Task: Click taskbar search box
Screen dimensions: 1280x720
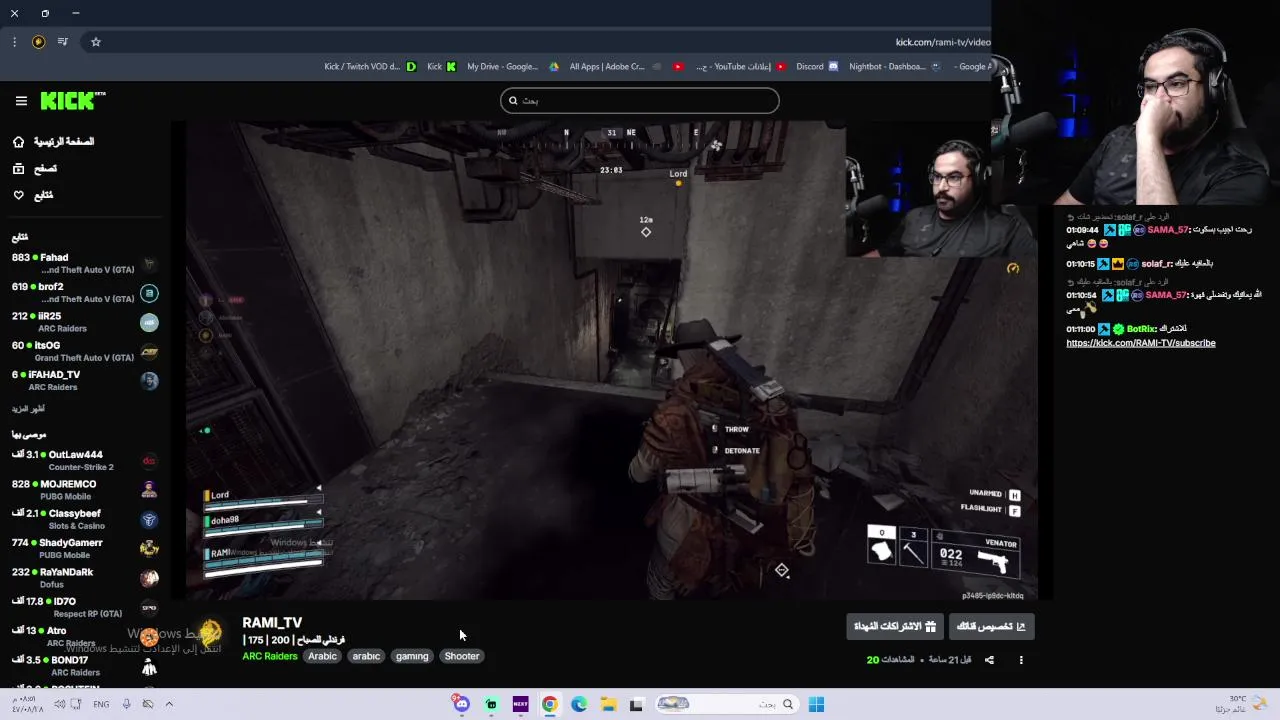Action: (x=726, y=704)
